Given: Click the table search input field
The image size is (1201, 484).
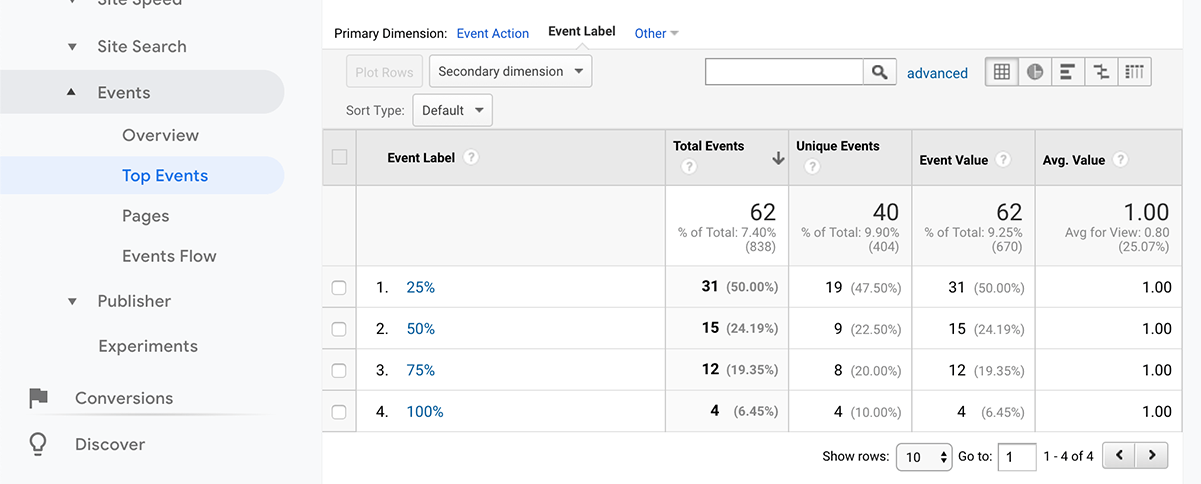Looking at the screenshot, I should point(784,72).
